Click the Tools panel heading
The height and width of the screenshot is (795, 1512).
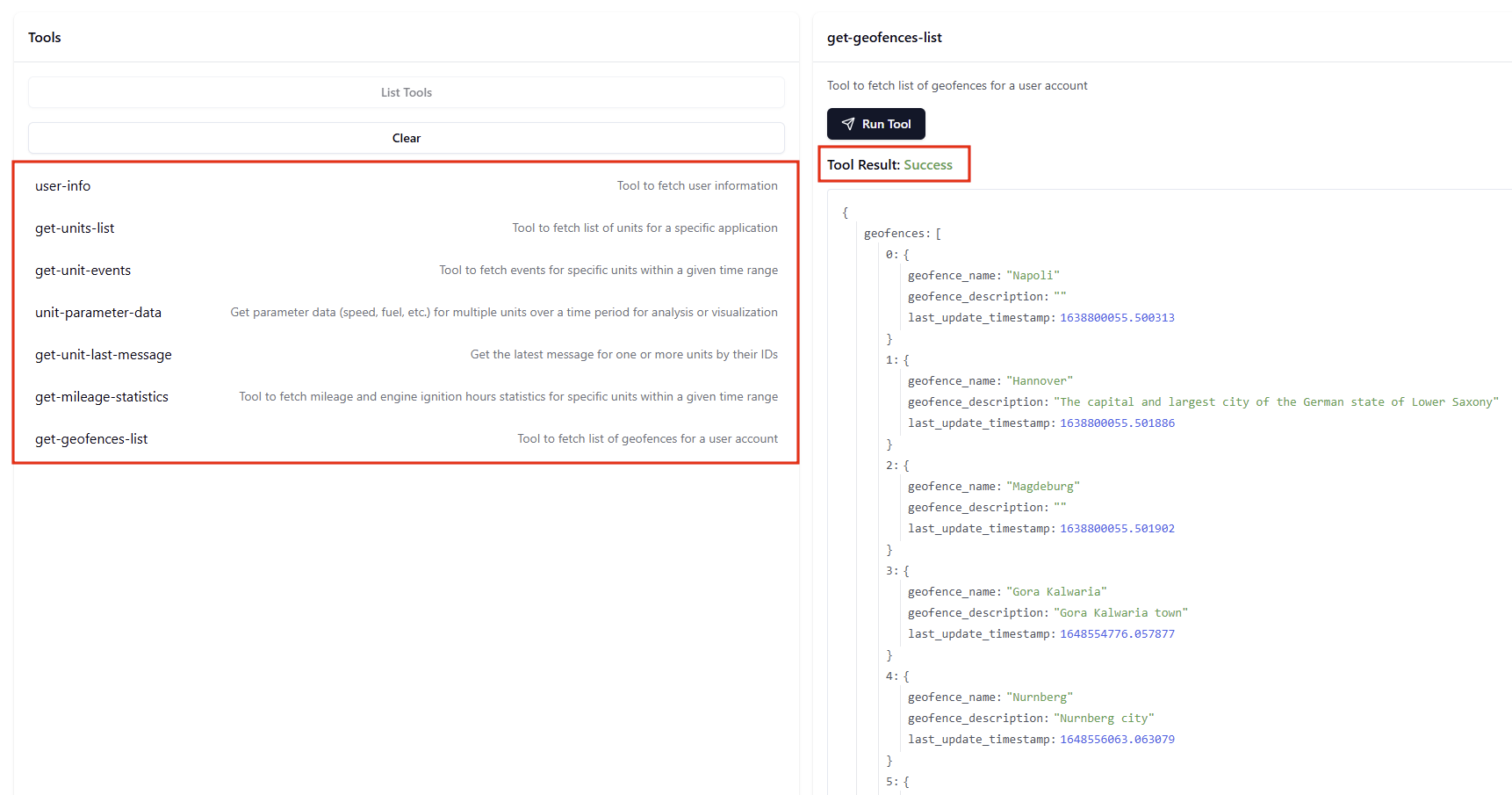[x=45, y=37]
